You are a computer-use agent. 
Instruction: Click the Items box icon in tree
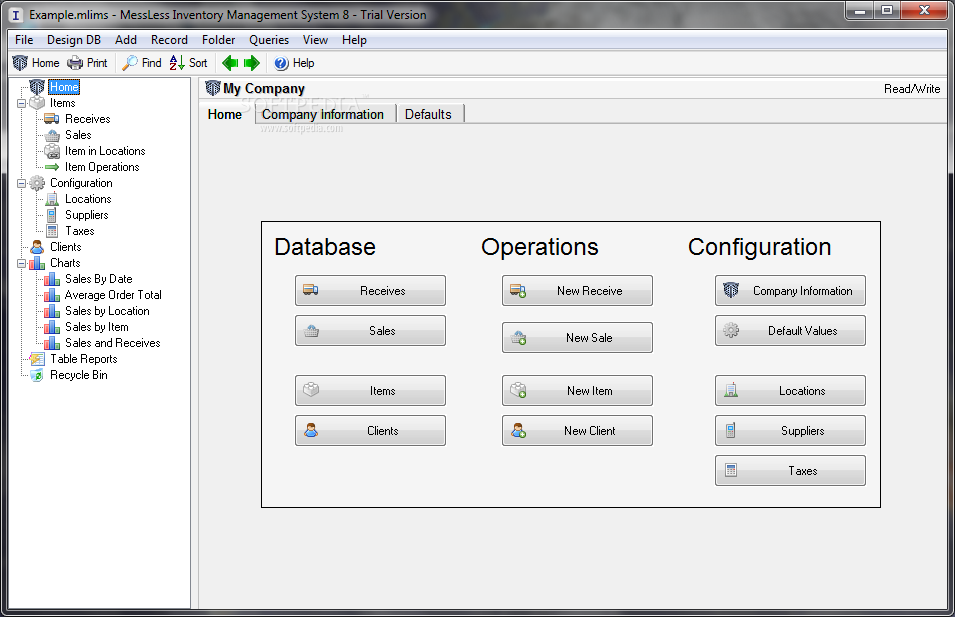[37, 103]
